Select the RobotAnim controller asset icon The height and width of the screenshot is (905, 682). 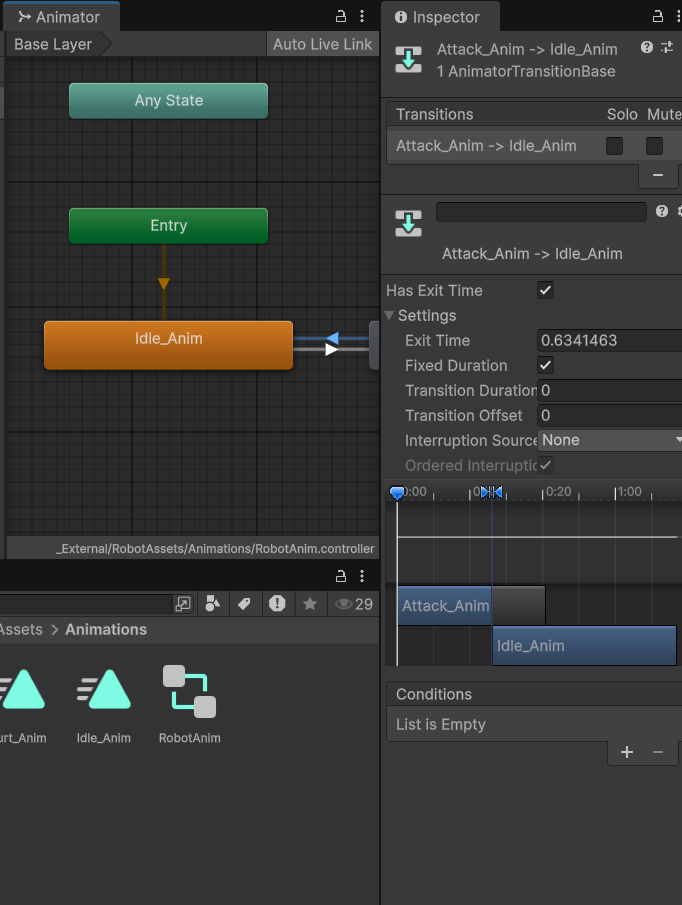189,692
